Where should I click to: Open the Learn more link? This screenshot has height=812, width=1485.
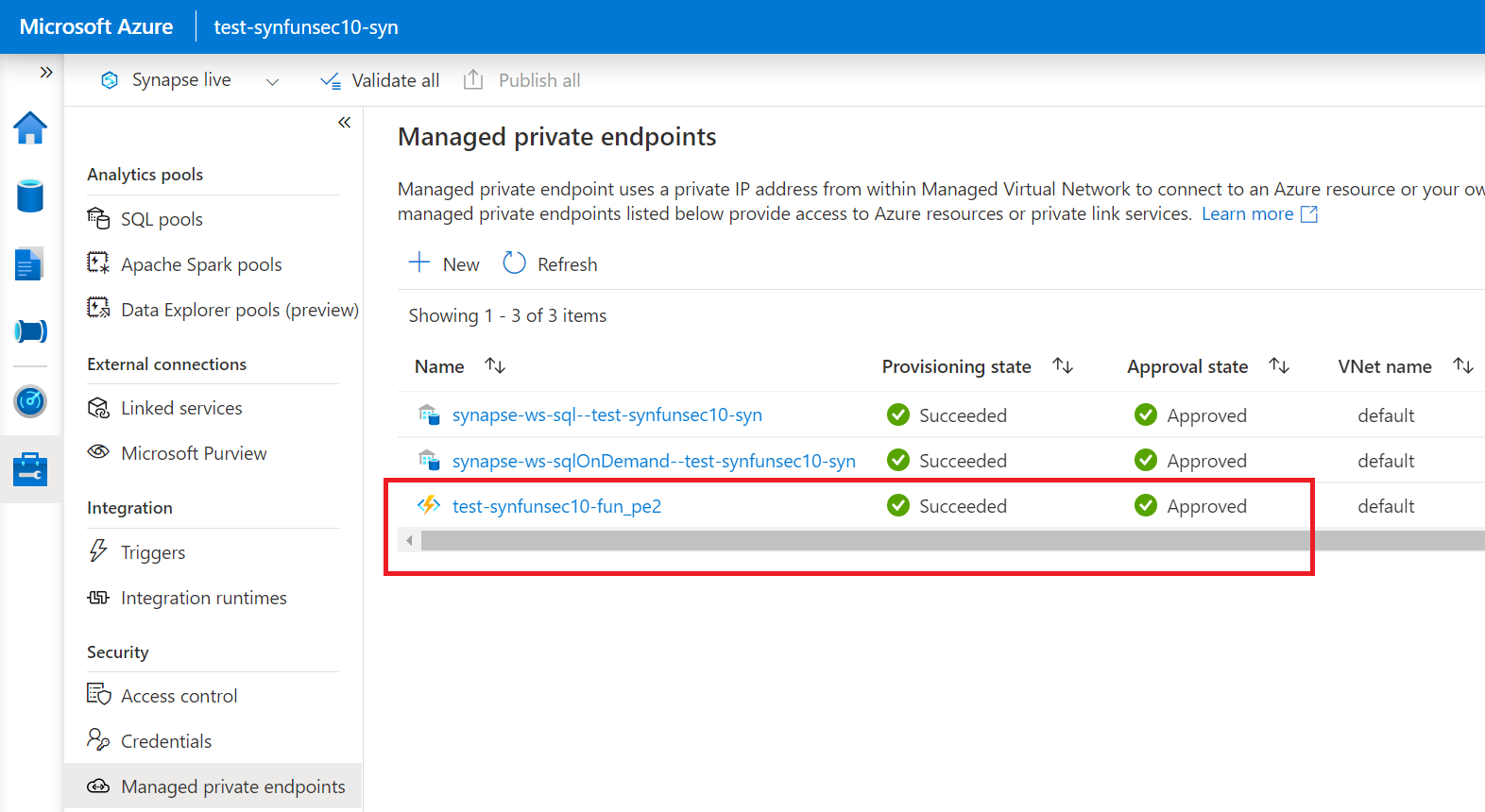pyautogui.click(x=1247, y=214)
